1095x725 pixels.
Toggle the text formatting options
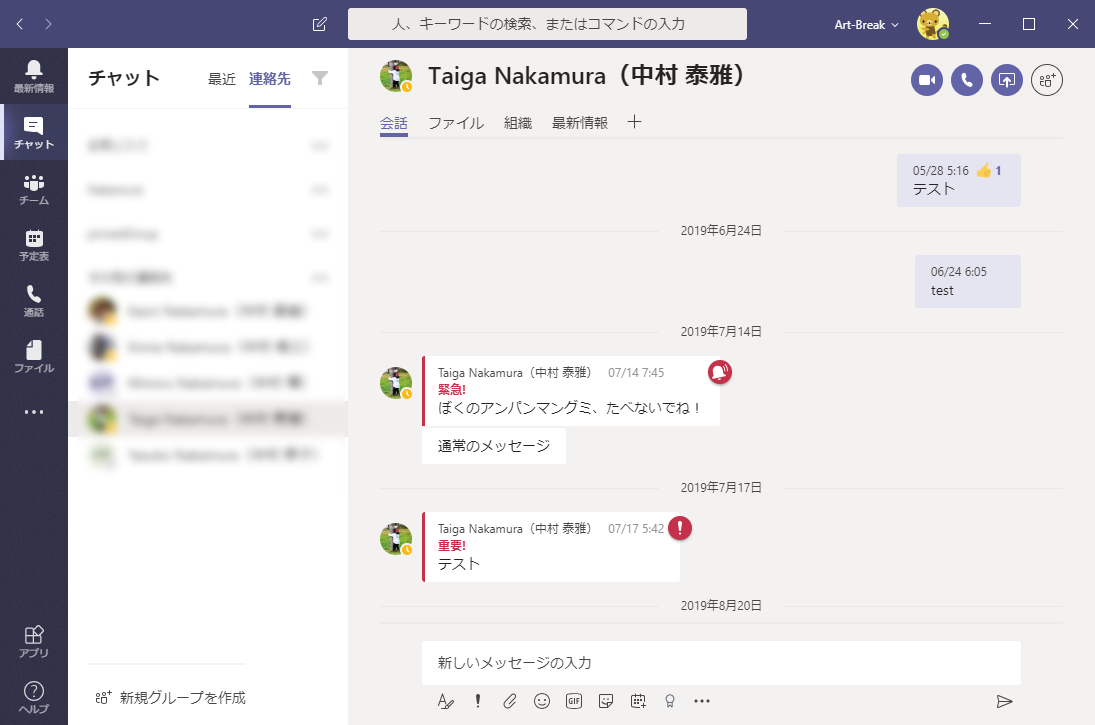tap(445, 702)
